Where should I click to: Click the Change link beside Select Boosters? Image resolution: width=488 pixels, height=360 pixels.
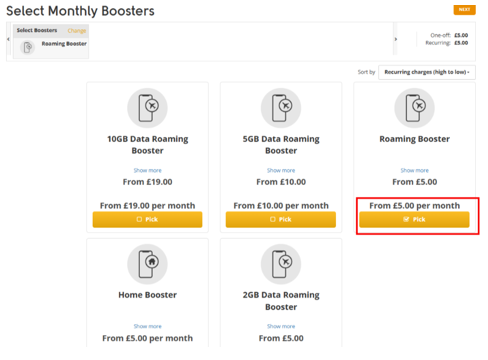pos(77,31)
